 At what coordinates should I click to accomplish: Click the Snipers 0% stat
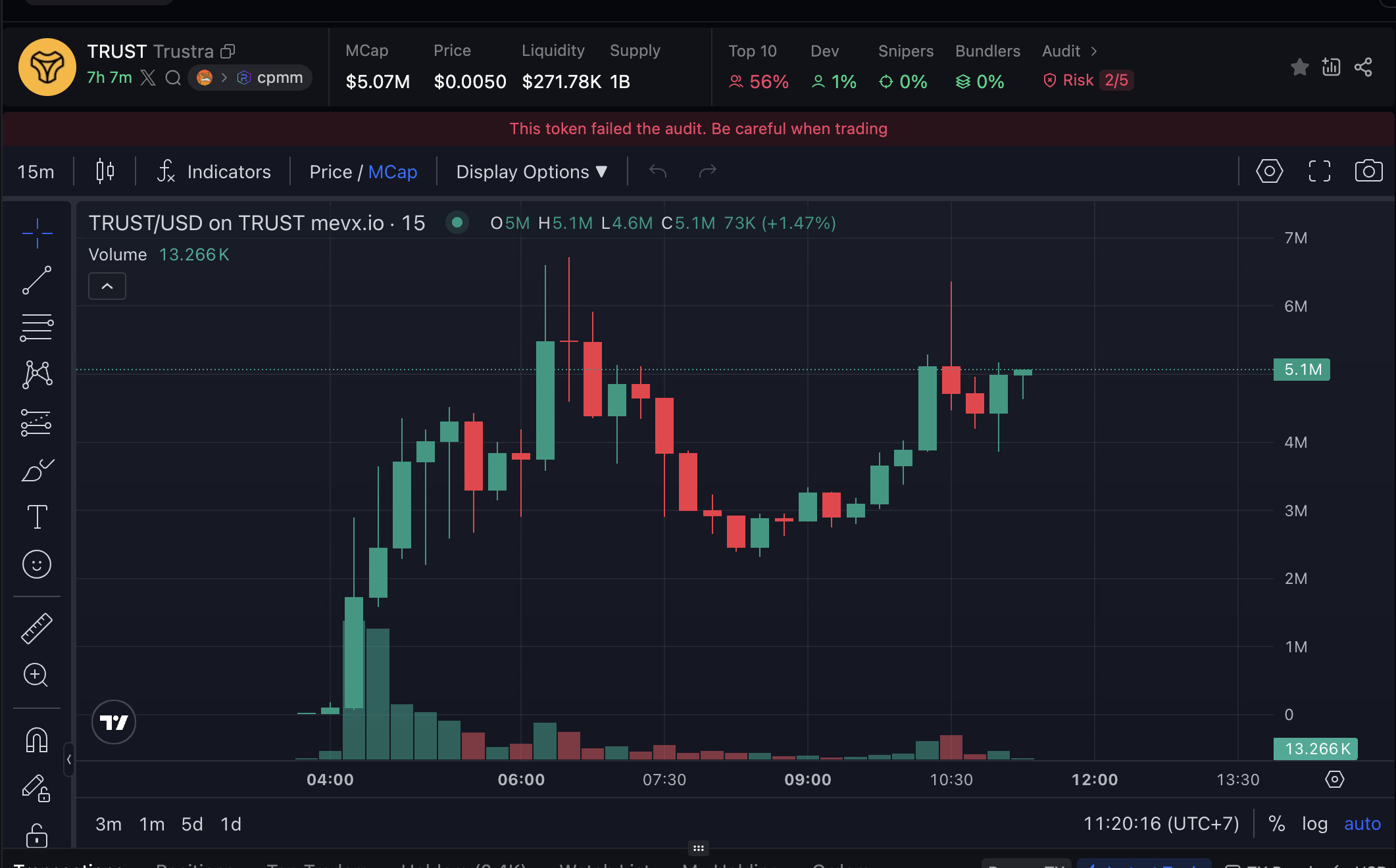[903, 82]
